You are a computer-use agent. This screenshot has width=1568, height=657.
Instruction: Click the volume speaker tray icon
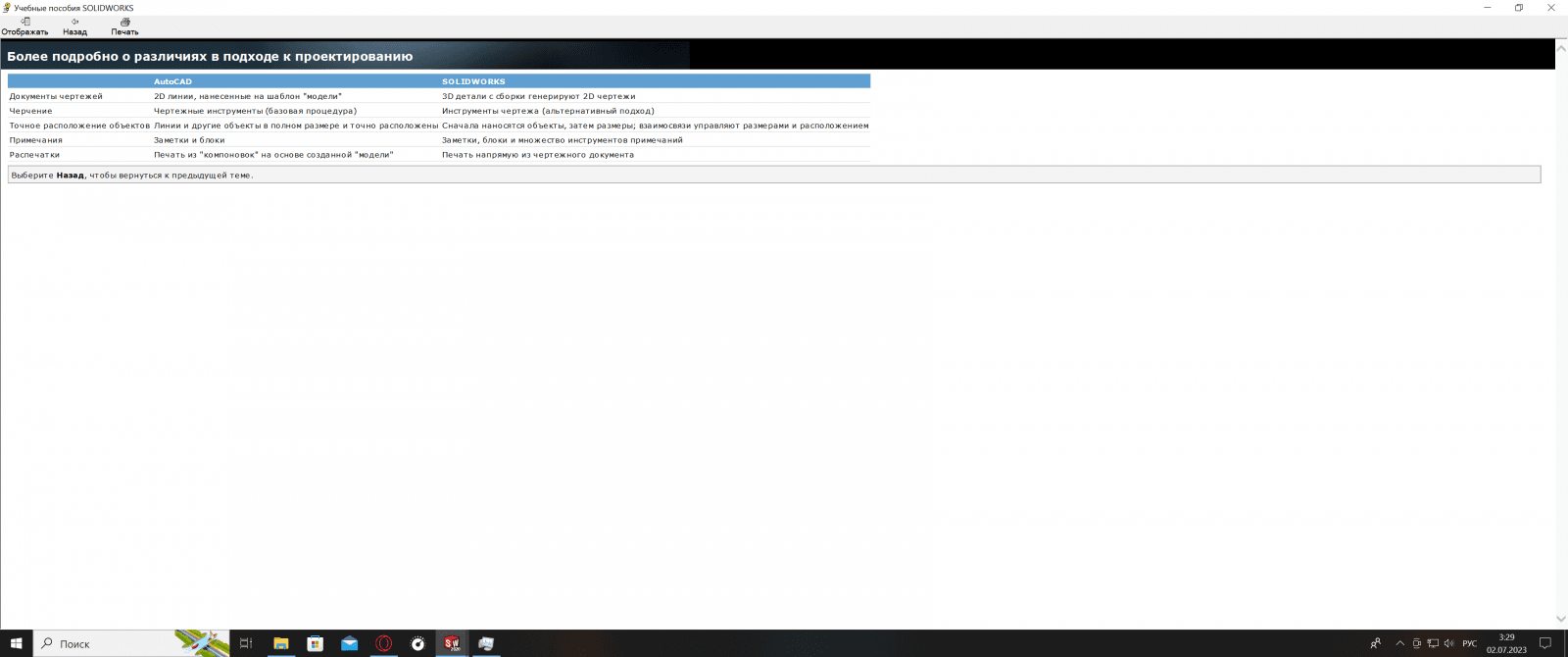pos(1449,643)
